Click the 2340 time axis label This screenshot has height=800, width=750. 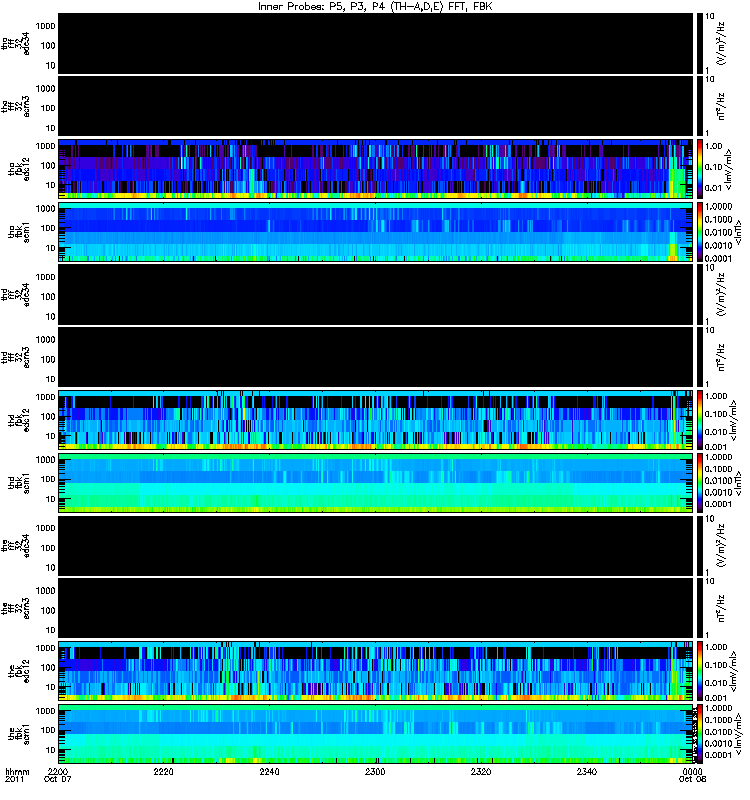coord(587,771)
